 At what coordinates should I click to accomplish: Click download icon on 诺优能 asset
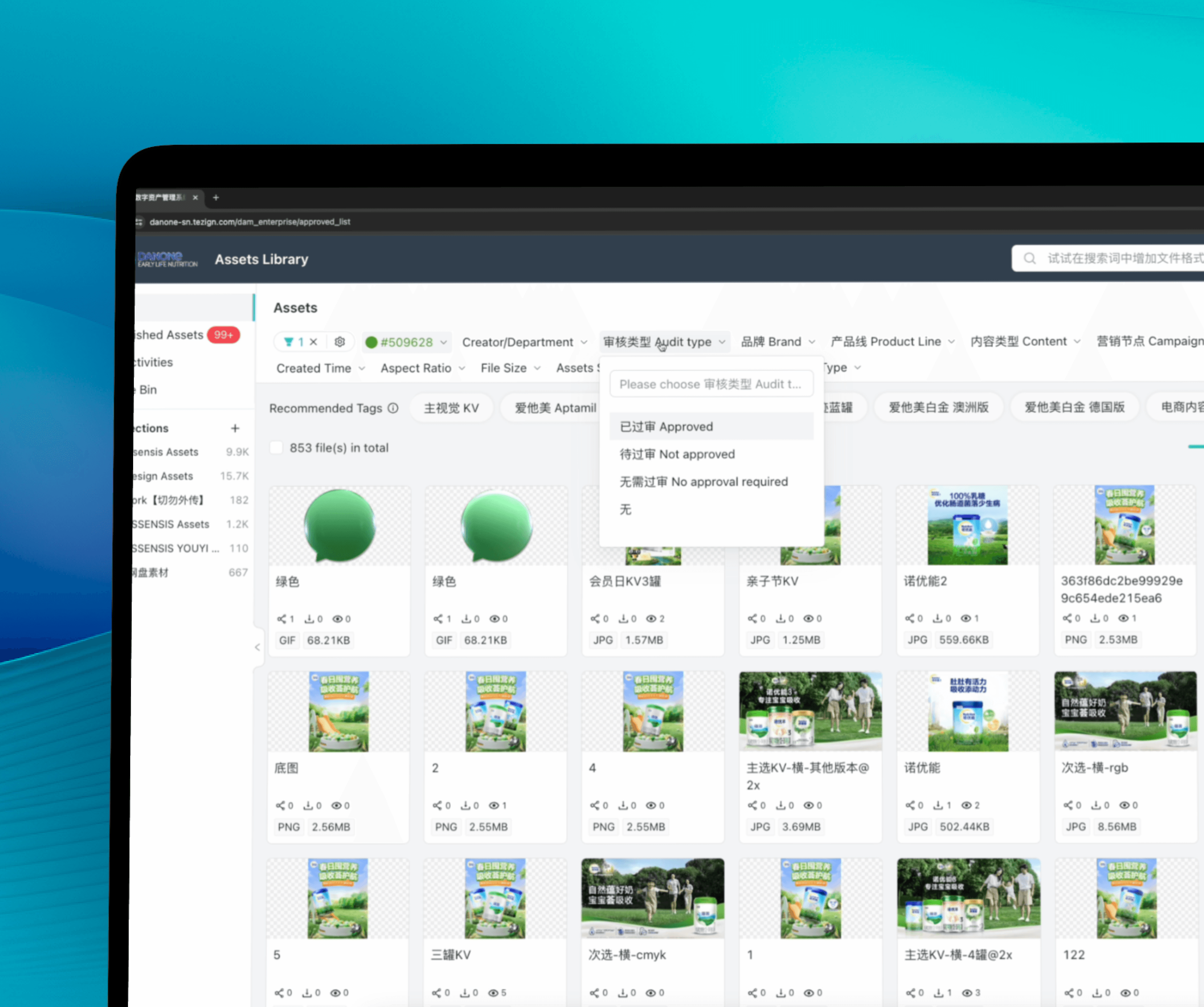[938, 805]
